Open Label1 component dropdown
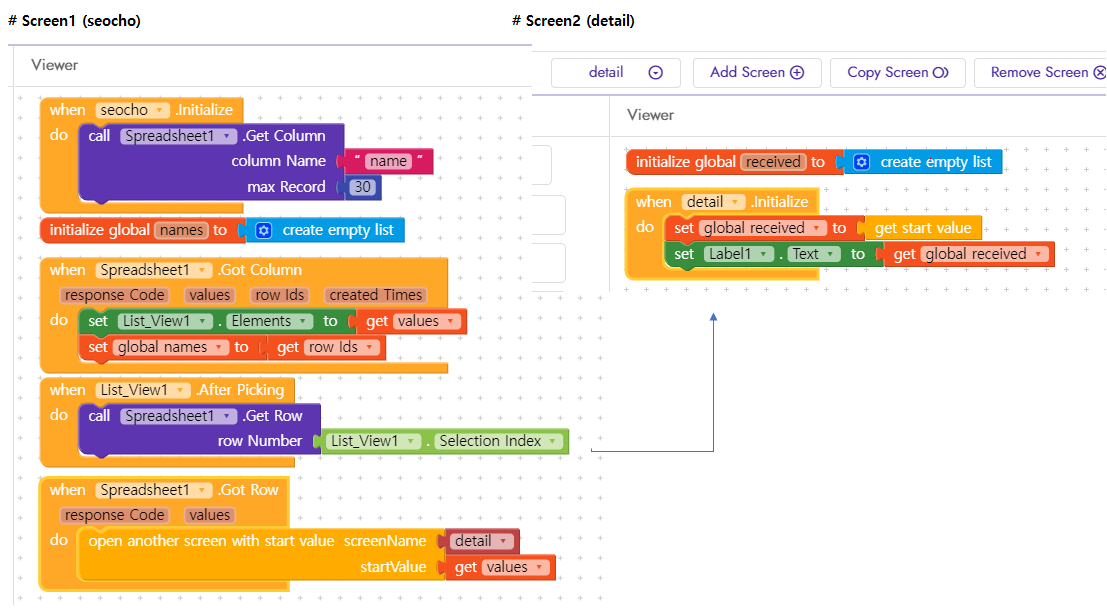The image size is (1107, 609). [739, 255]
